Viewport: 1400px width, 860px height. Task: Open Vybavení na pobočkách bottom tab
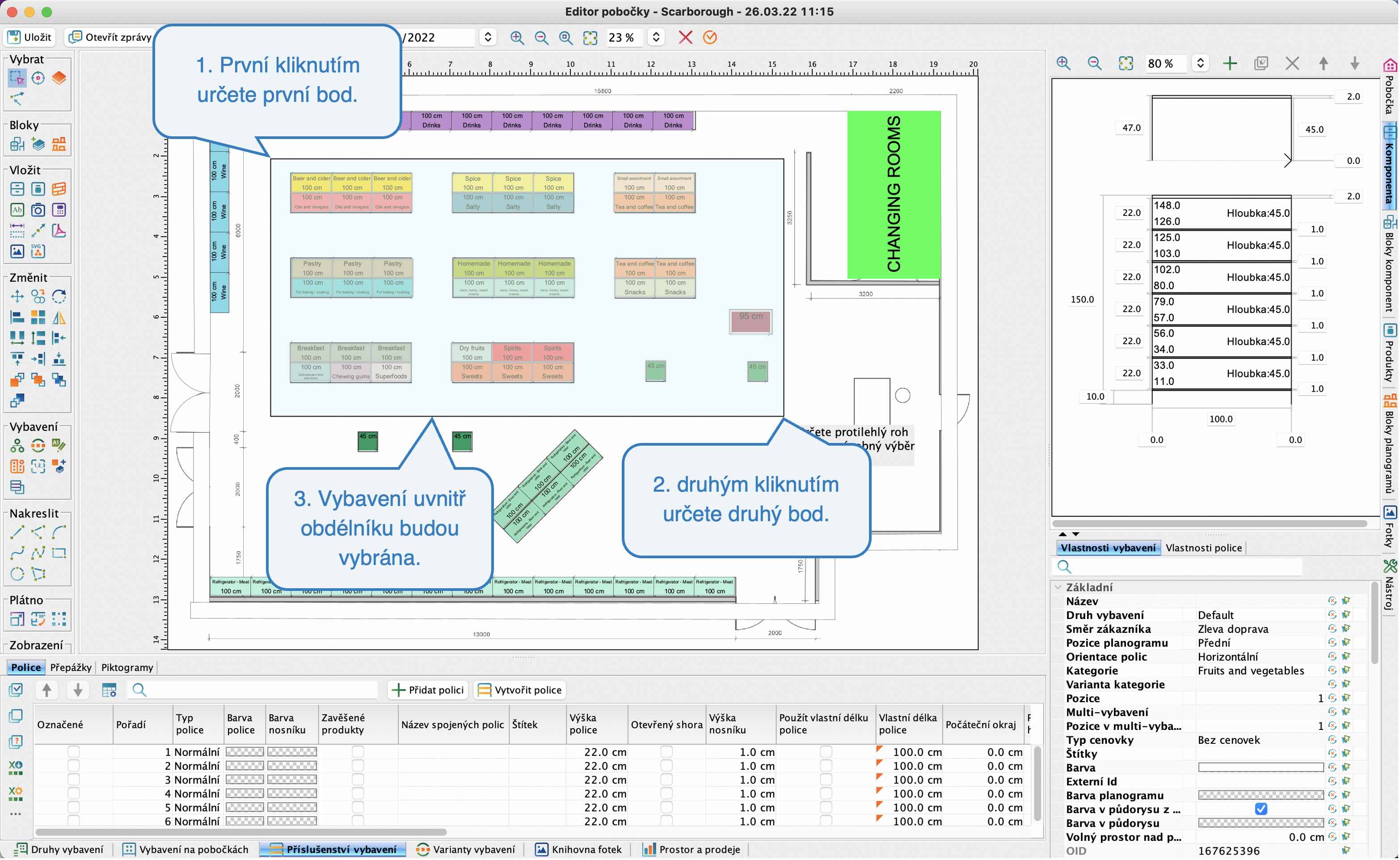point(186,850)
